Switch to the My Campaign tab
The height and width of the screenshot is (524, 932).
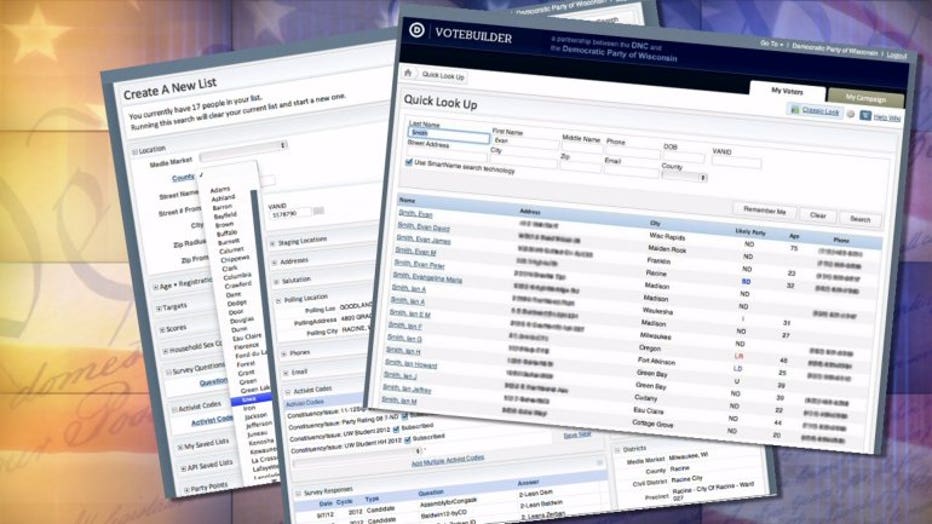(866, 98)
